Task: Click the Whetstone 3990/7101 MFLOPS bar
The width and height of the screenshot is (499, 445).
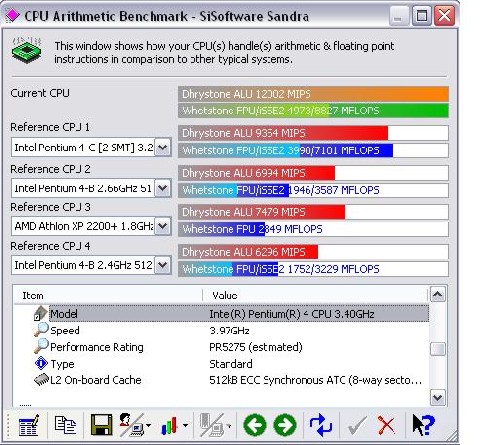Action: pos(313,150)
